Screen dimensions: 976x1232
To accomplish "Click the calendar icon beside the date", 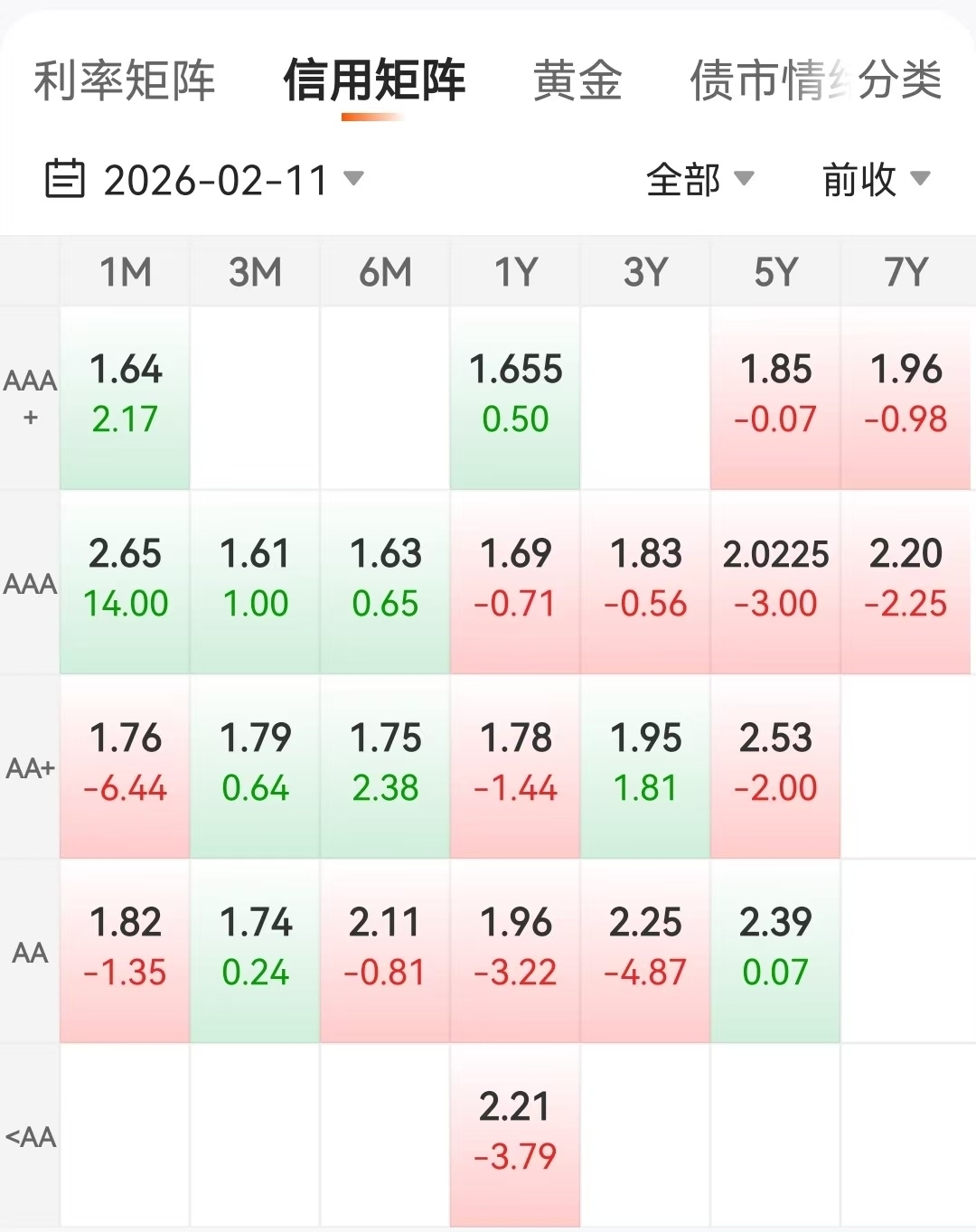I will point(65,178).
